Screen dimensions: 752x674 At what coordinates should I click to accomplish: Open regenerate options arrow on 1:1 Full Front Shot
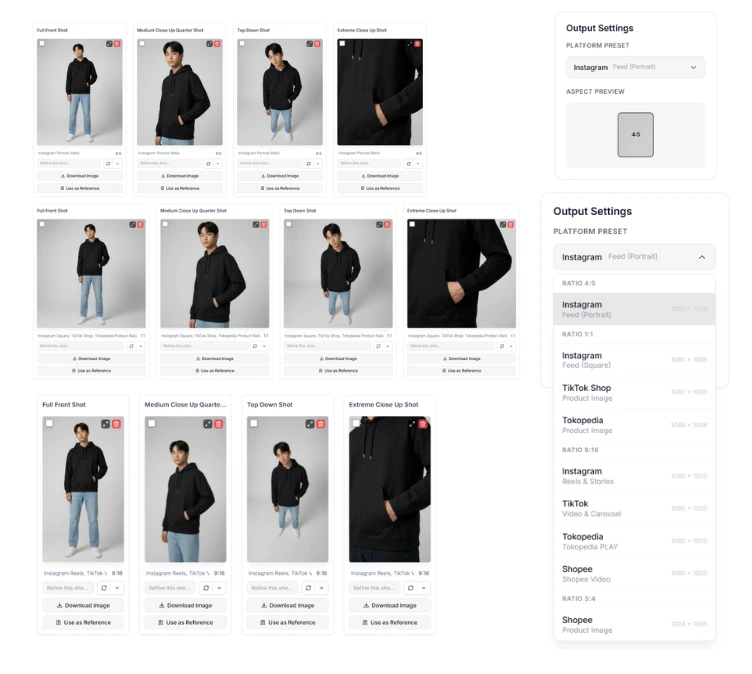[x=141, y=346]
